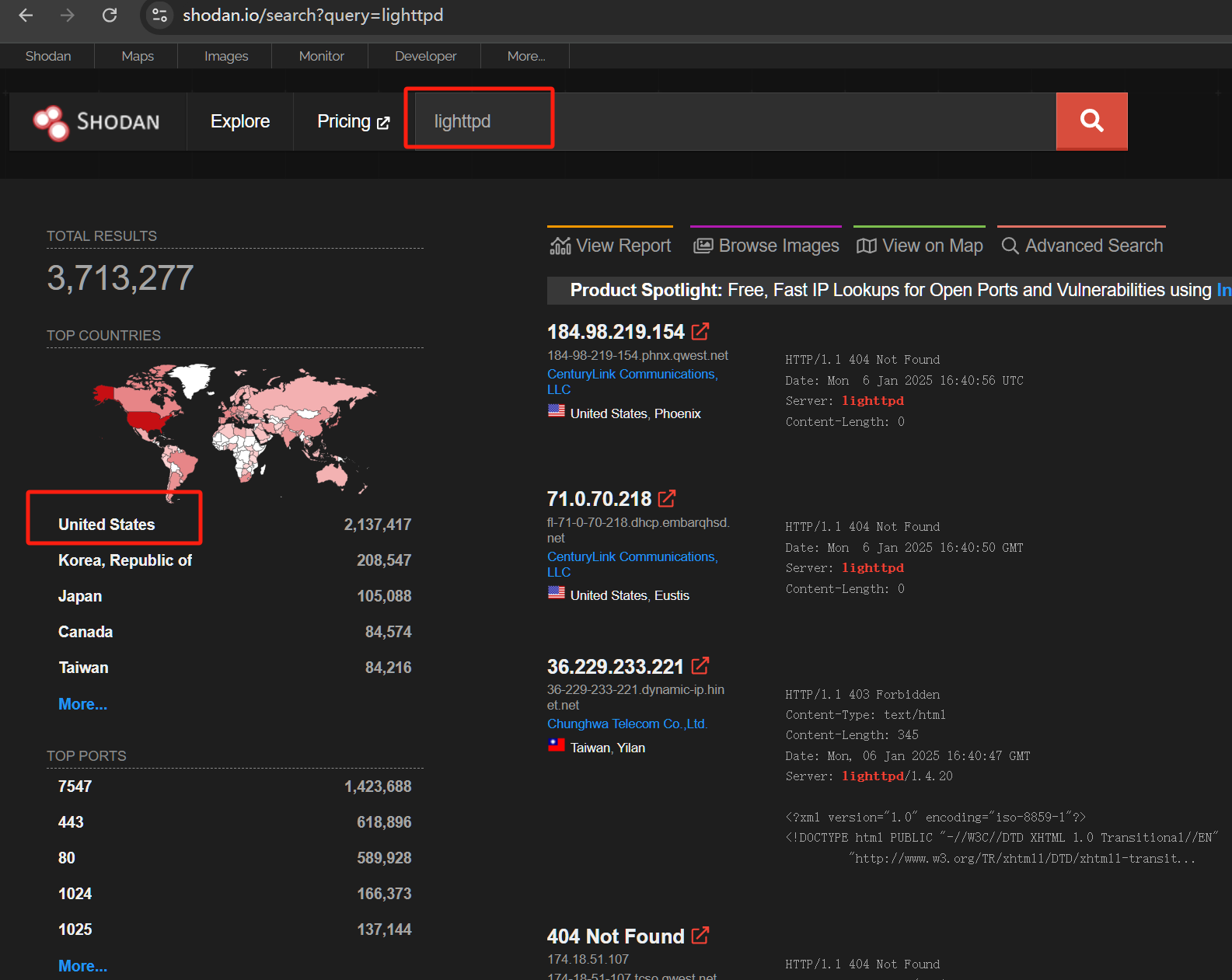Image resolution: width=1232 pixels, height=980 pixels.
Task: Click the browser forward arrow
Action: 68,16
